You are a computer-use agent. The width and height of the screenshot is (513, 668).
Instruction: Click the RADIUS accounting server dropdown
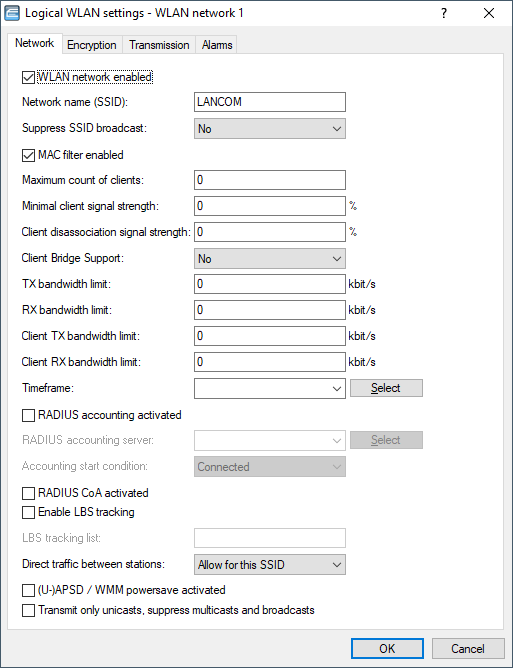(270, 441)
